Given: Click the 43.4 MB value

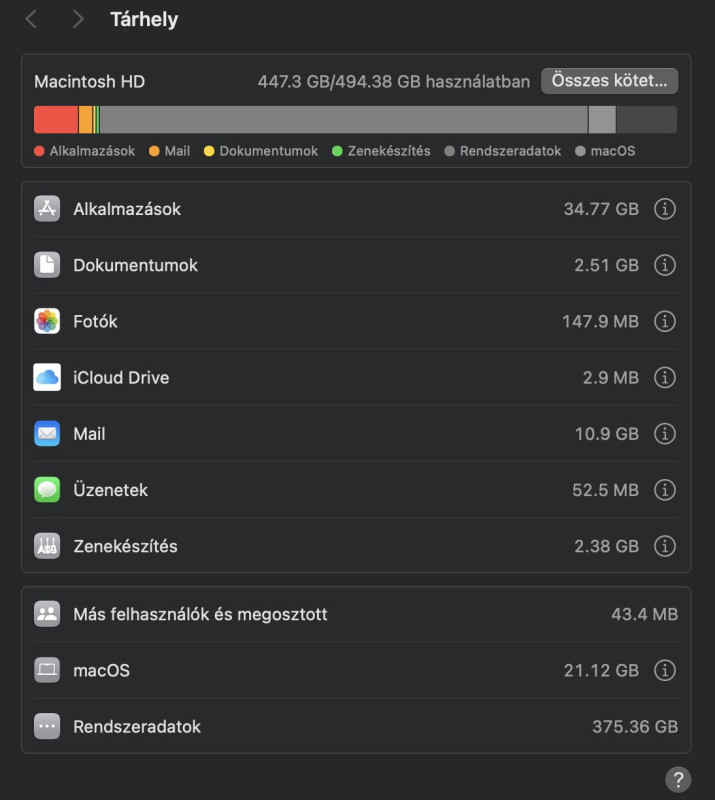Looking at the screenshot, I should 645,614.
